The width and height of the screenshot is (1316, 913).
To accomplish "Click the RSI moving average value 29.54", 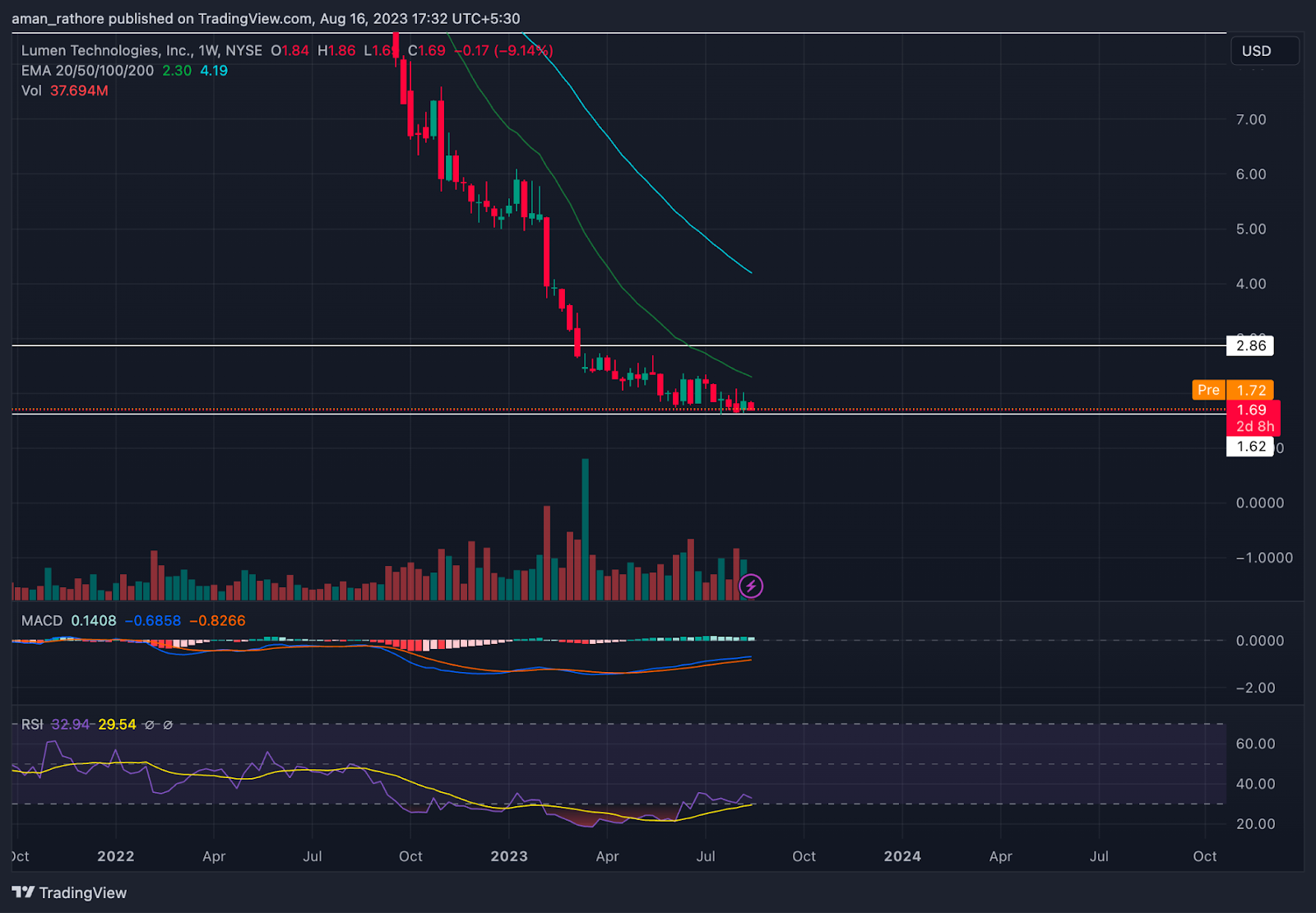I will pos(117,724).
